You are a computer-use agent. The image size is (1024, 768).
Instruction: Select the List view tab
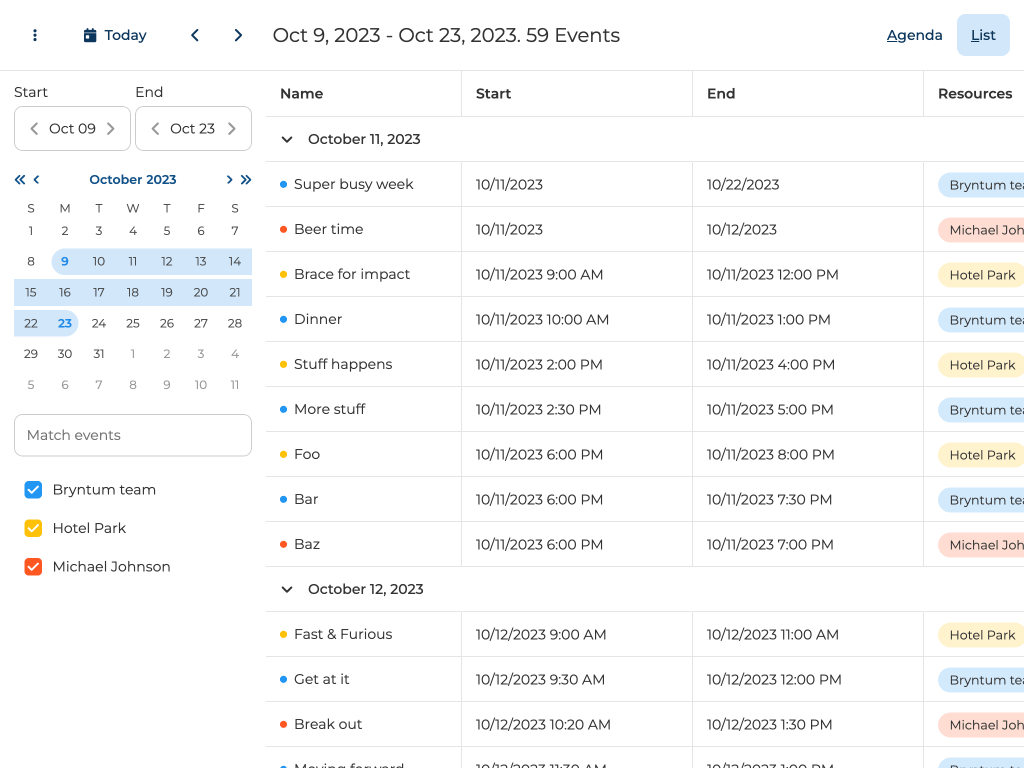(983, 35)
